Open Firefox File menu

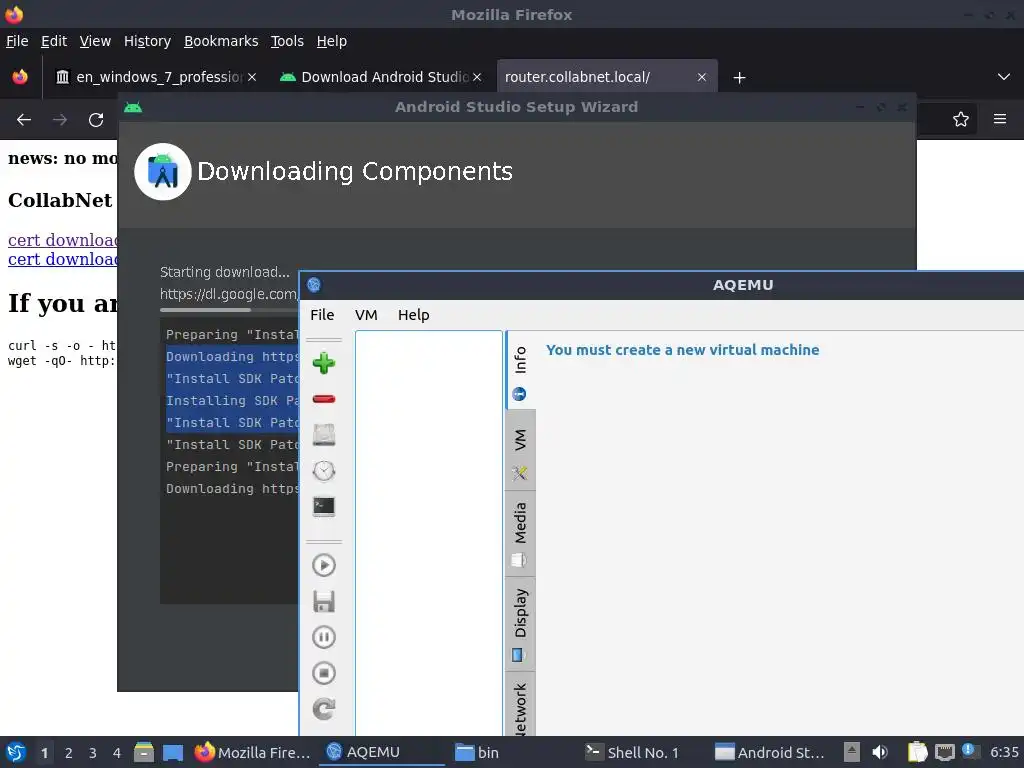tap(17, 41)
